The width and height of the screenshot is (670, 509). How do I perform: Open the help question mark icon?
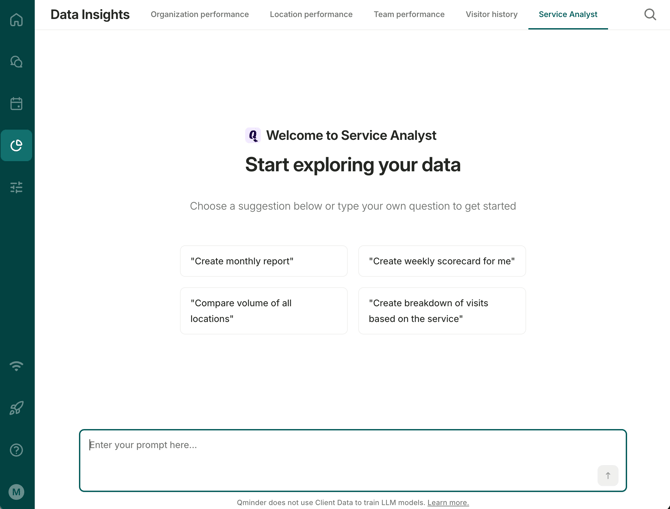(17, 450)
